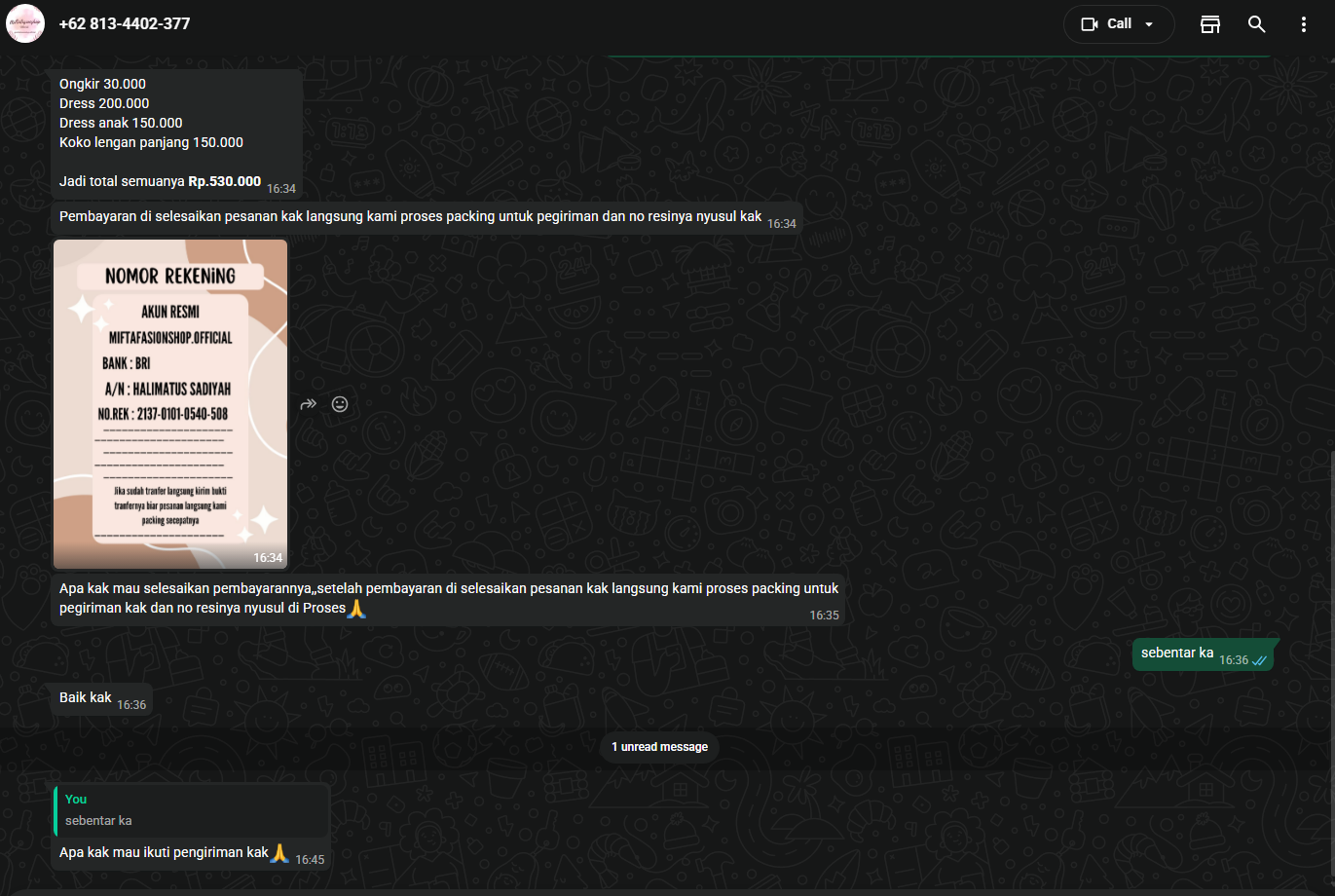The width and height of the screenshot is (1335, 896).
Task: Open the Nomor Rekening image thumbnail
Action: pyautogui.click(x=170, y=403)
